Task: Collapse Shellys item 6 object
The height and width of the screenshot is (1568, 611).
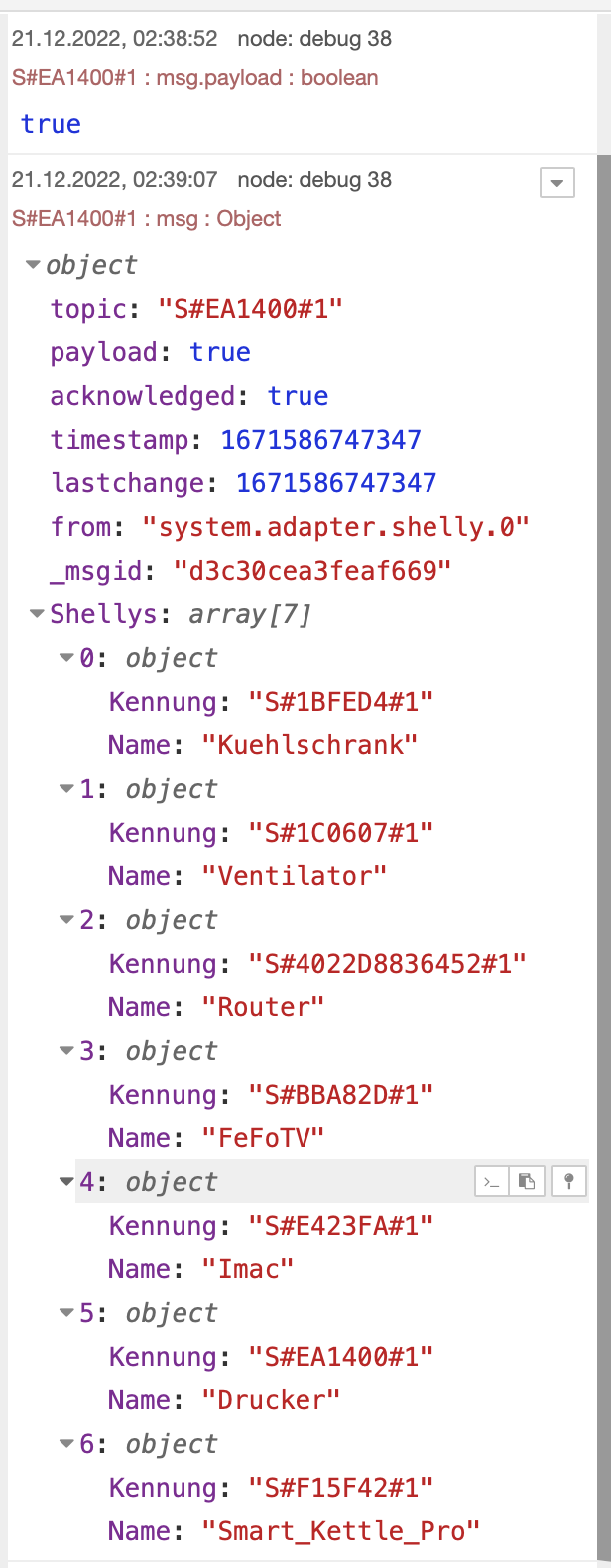Action: click(x=66, y=1444)
